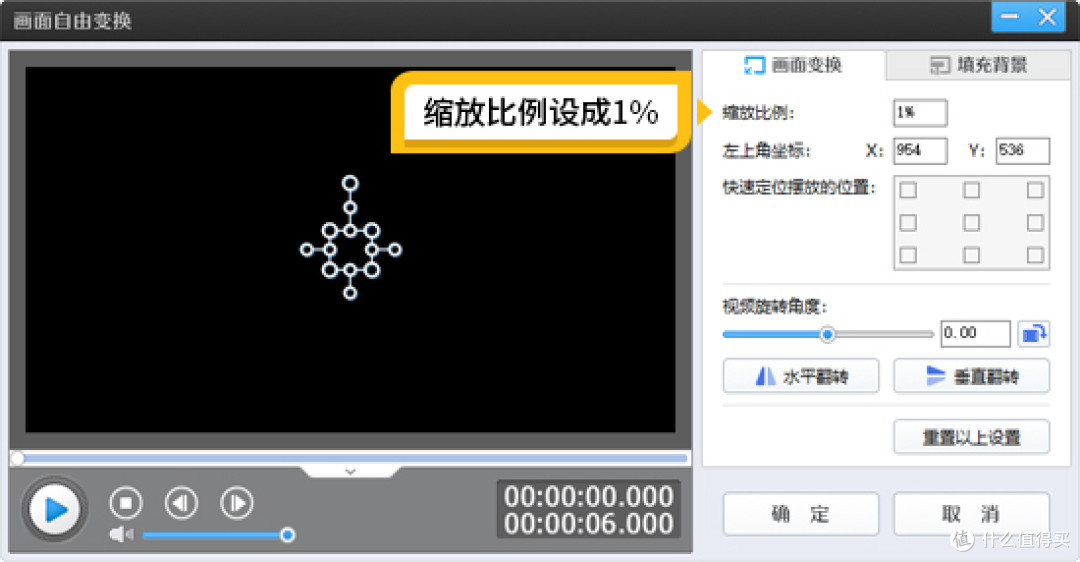
Task: Mute the preview volume speaker icon
Action: pos(121,534)
